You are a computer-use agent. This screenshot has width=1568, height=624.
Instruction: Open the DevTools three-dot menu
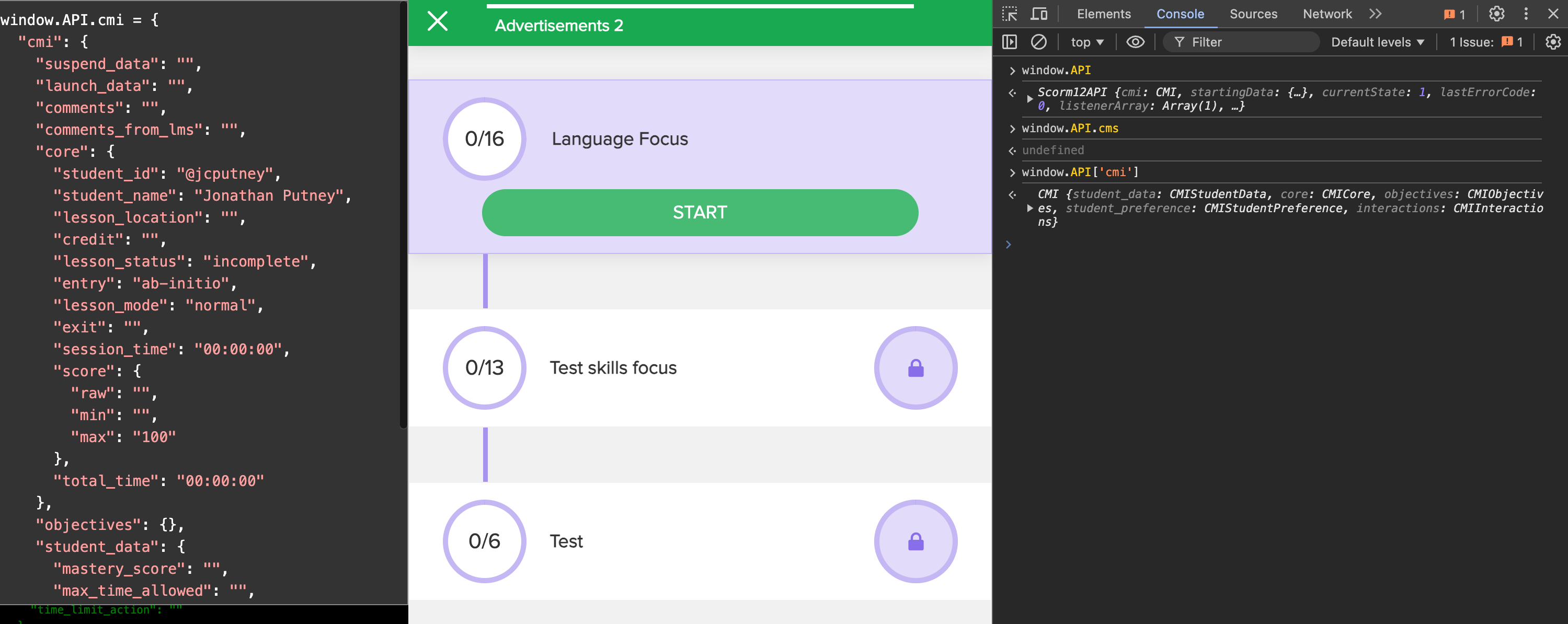pos(1526,14)
